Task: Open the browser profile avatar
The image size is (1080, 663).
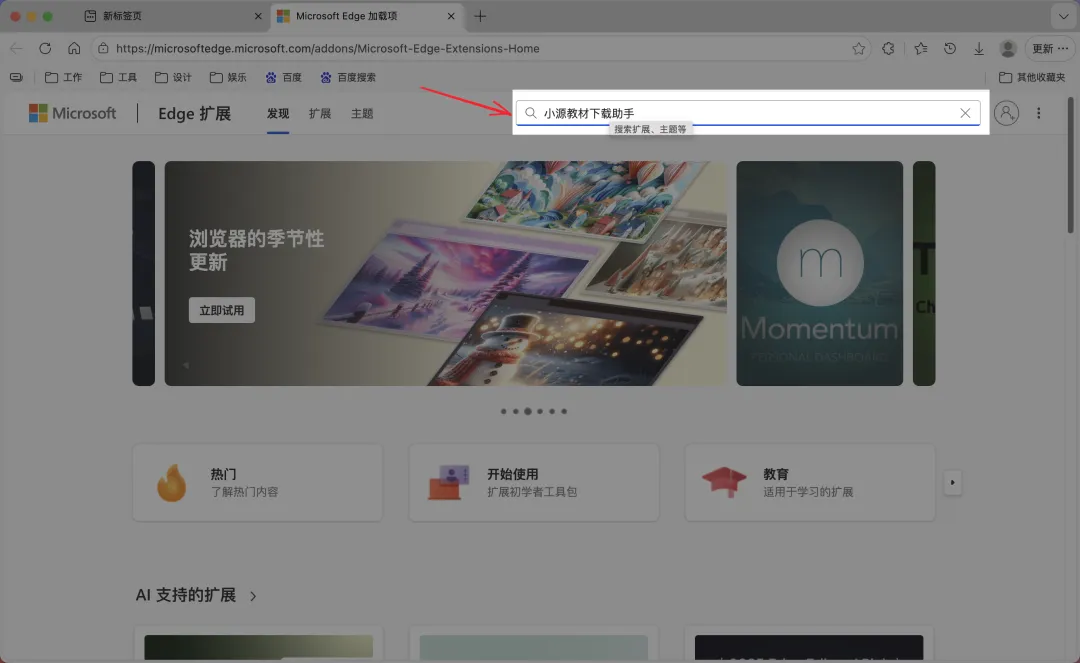Action: pyautogui.click(x=1008, y=48)
